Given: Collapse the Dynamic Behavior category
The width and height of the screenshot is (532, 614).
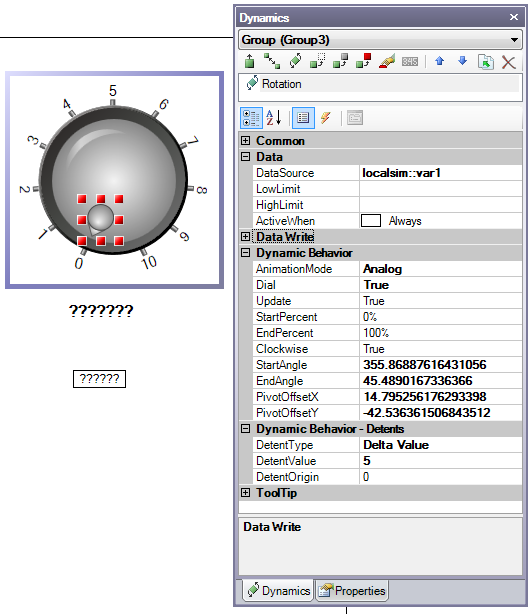Looking at the screenshot, I should point(245,253).
